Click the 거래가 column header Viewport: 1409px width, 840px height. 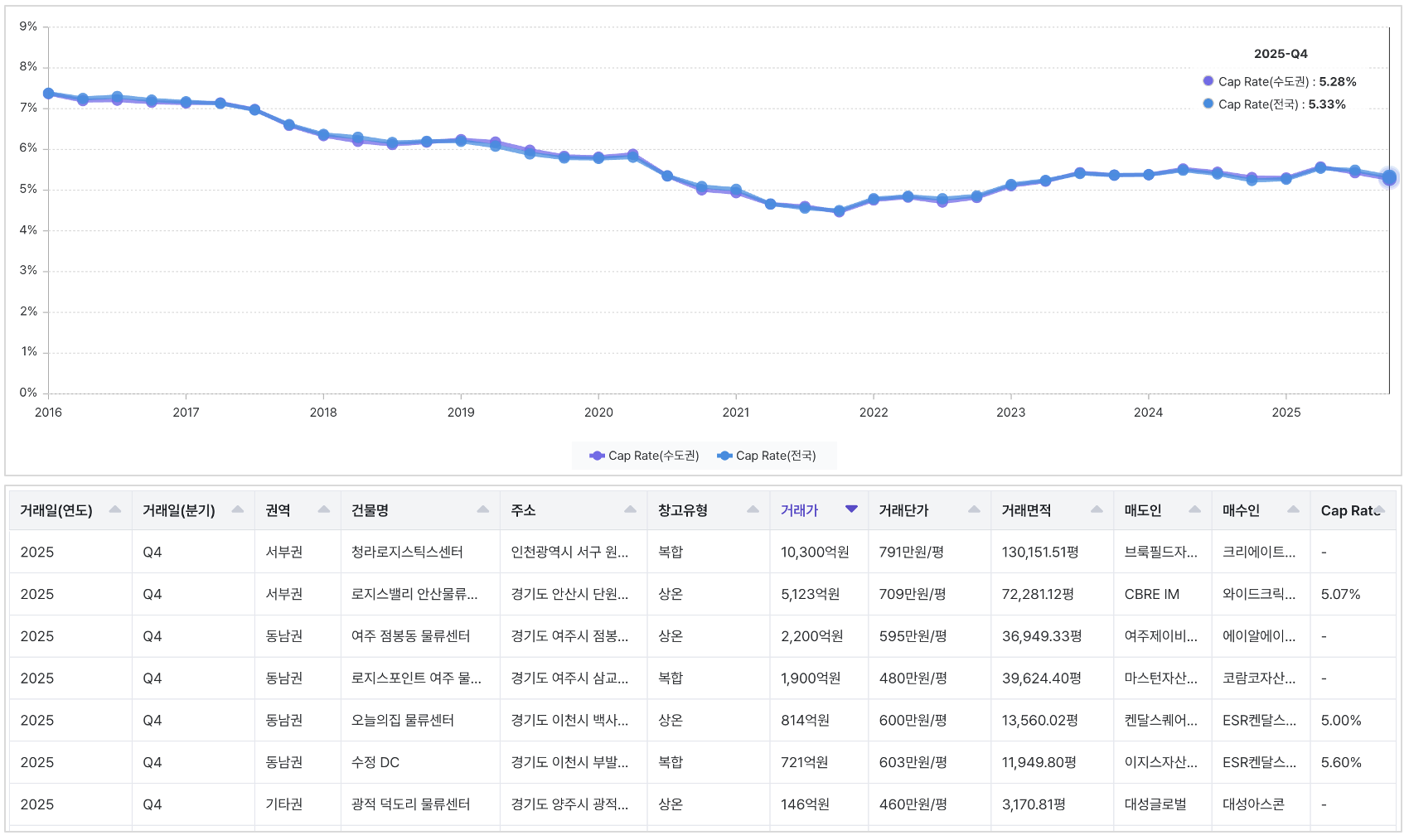point(799,510)
